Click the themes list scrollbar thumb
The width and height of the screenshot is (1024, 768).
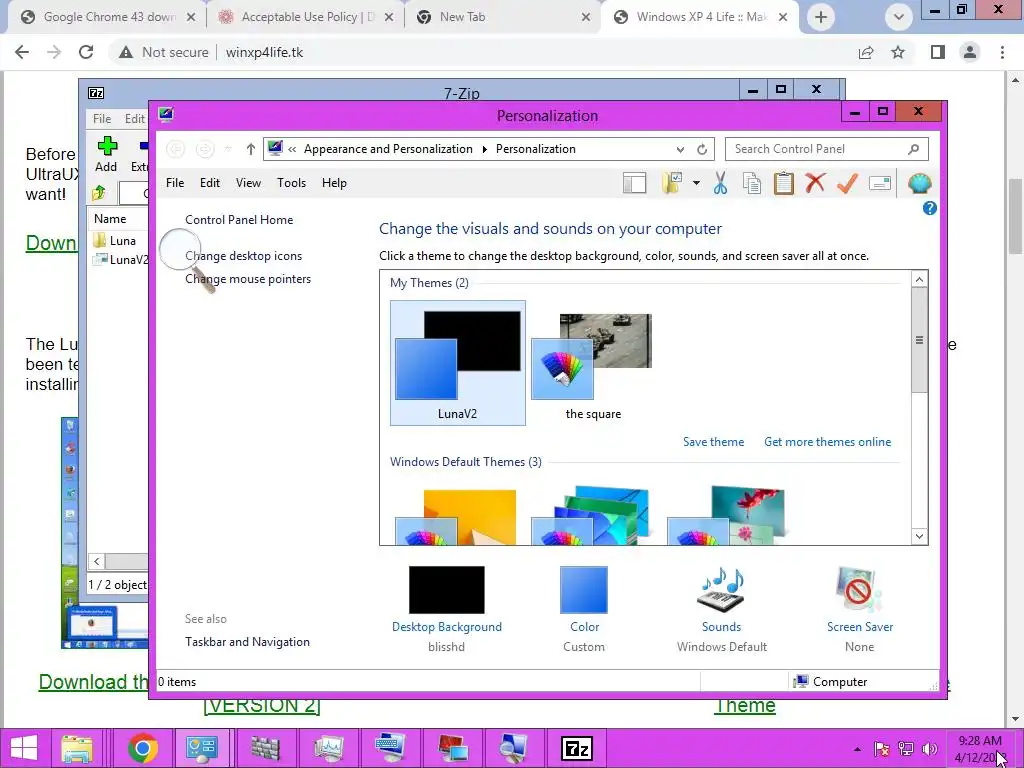[920, 340]
